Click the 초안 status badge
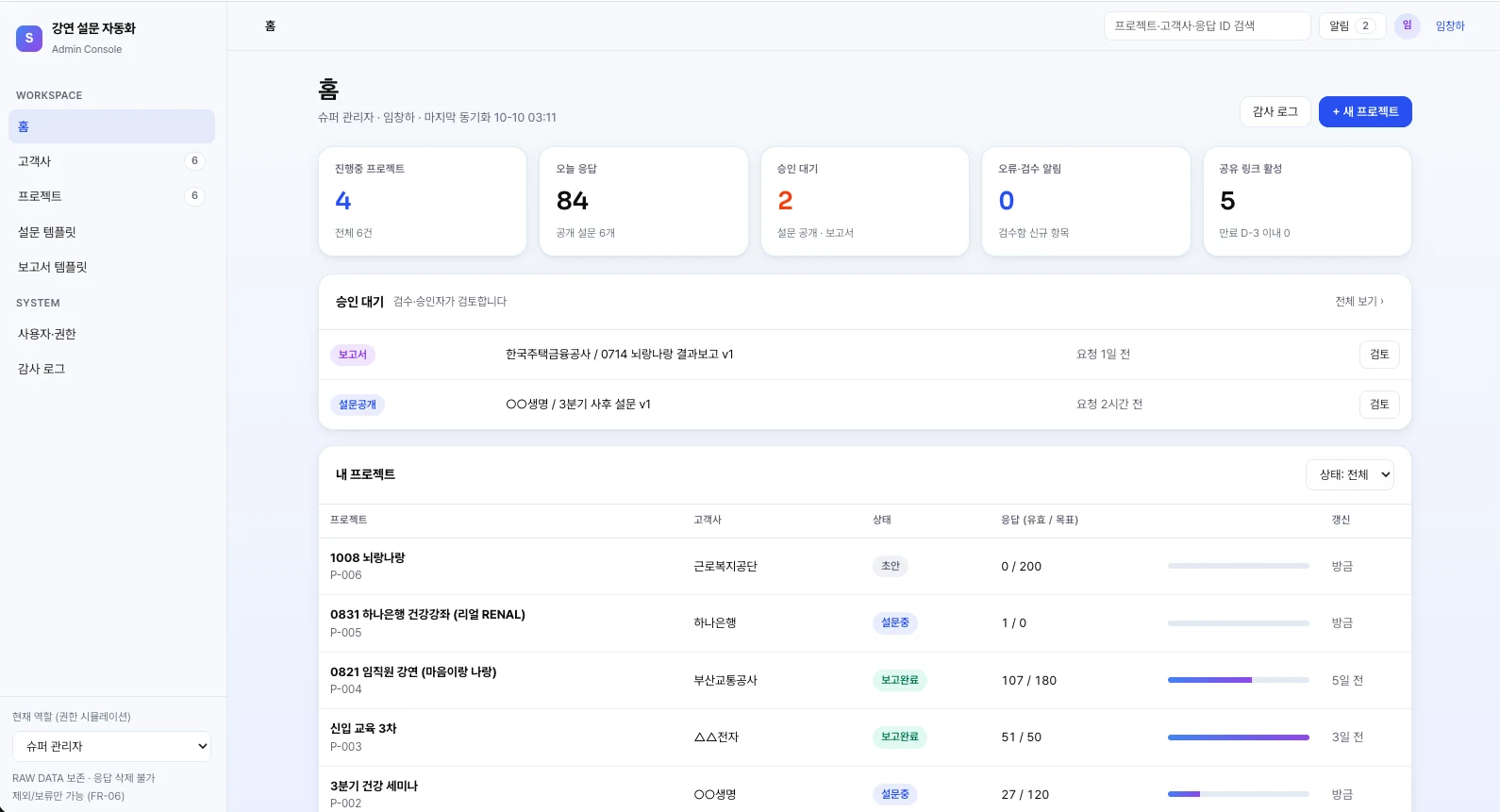 (891, 566)
